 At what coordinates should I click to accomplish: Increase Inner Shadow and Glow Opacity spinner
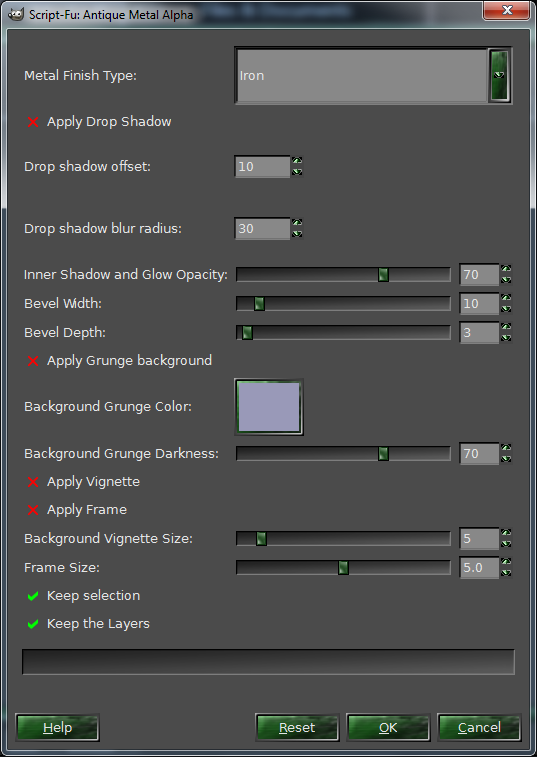pyautogui.click(x=506, y=269)
